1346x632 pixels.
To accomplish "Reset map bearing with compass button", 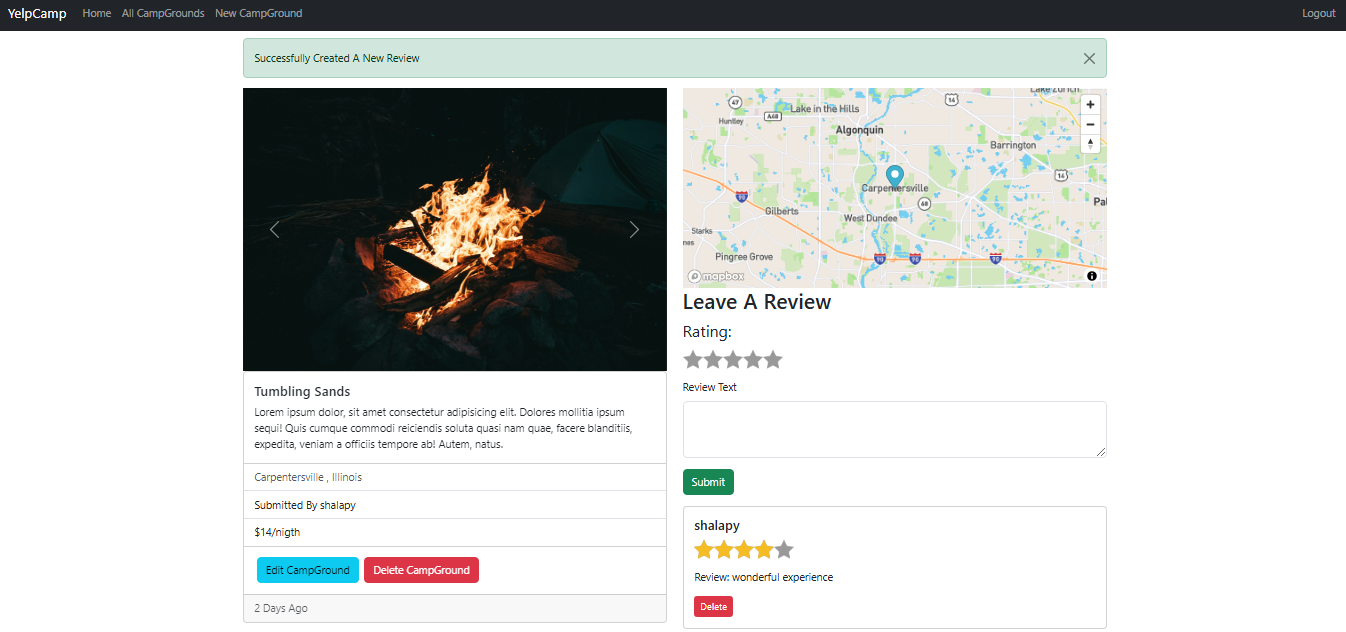I will 1090,143.
